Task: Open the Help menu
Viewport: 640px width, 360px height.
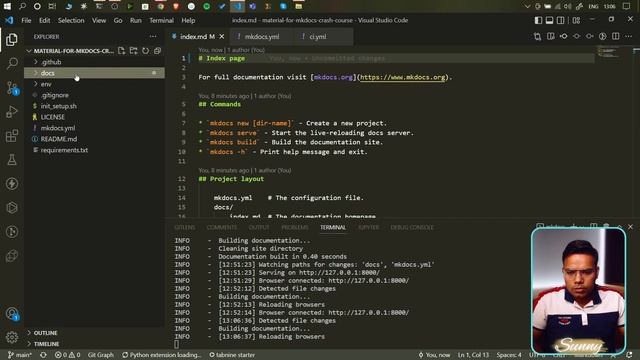Action: 188,20
